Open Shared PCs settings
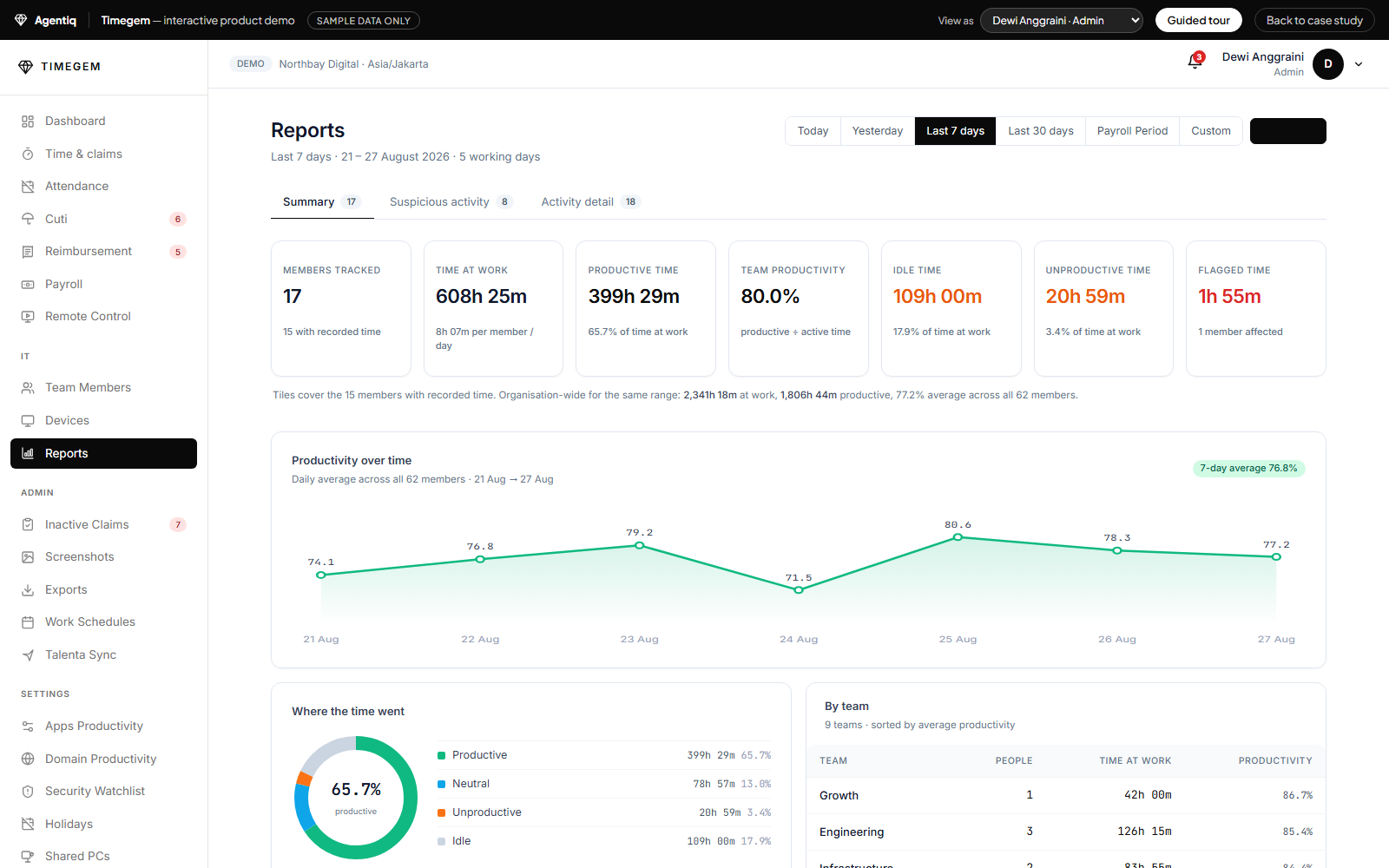This screenshot has width=1389, height=868. [x=103, y=856]
